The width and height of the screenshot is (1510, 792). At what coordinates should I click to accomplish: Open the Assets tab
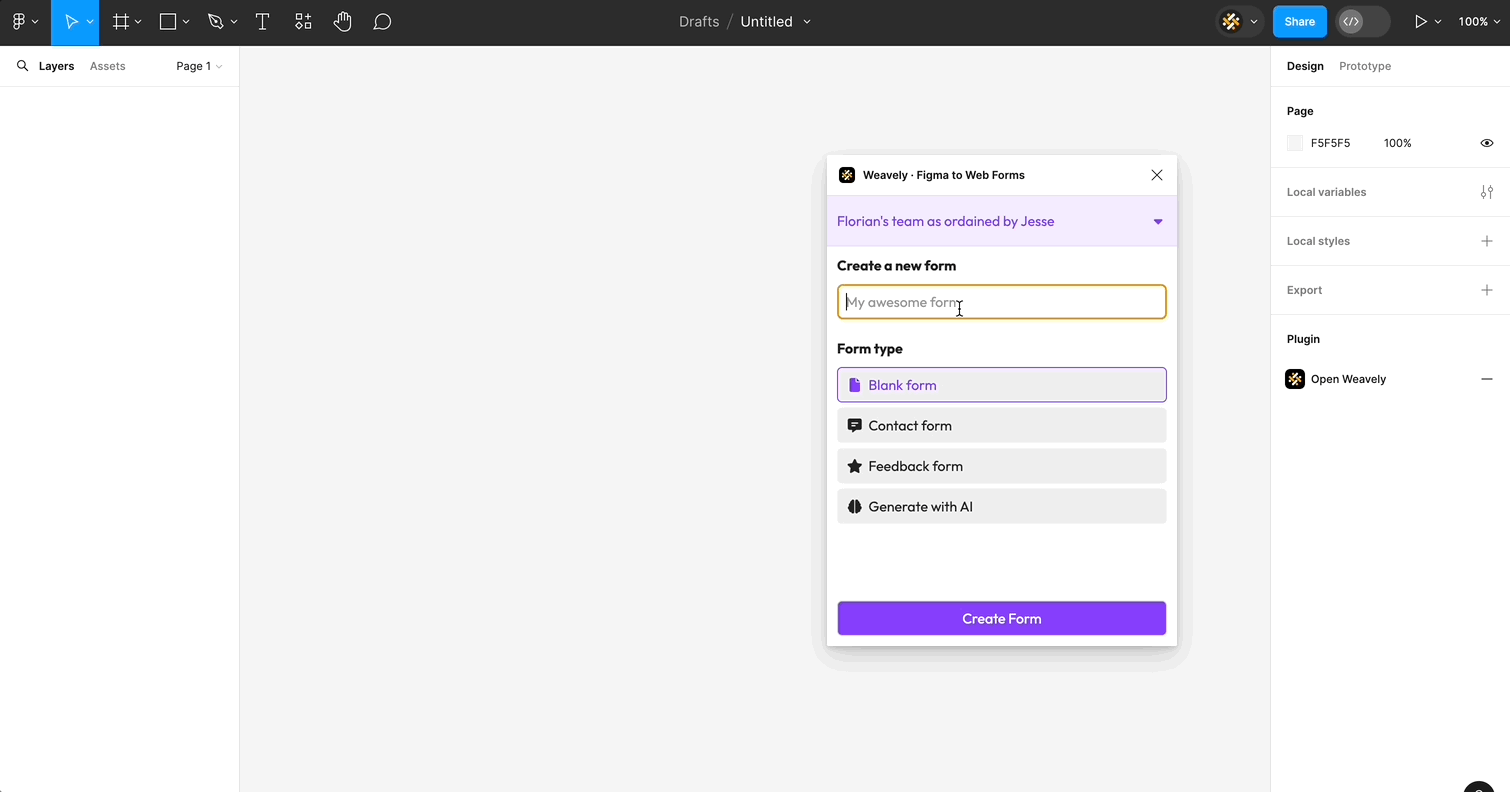pyautogui.click(x=107, y=66)
